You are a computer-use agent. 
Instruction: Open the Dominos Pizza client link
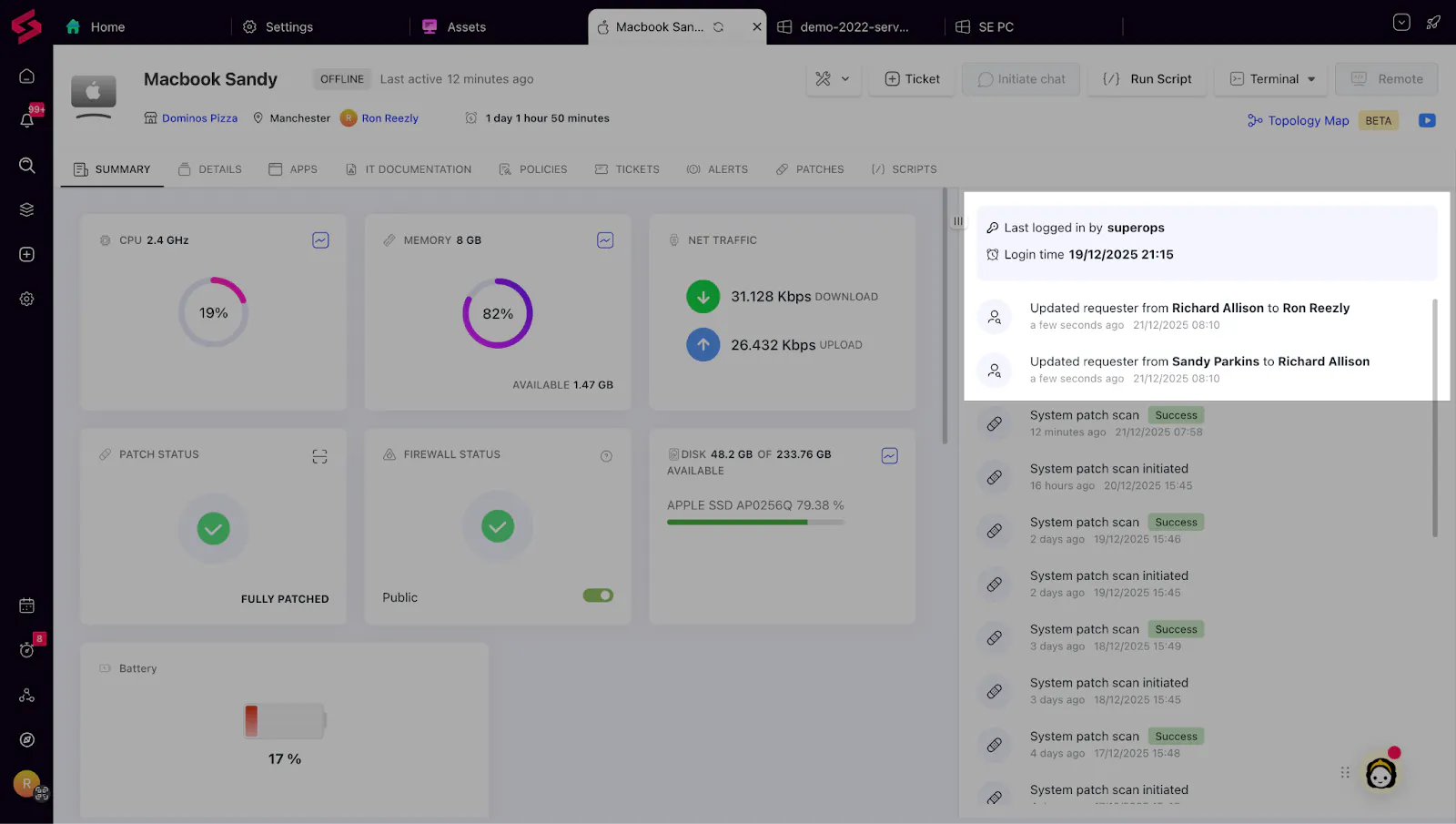coord(199,118)
